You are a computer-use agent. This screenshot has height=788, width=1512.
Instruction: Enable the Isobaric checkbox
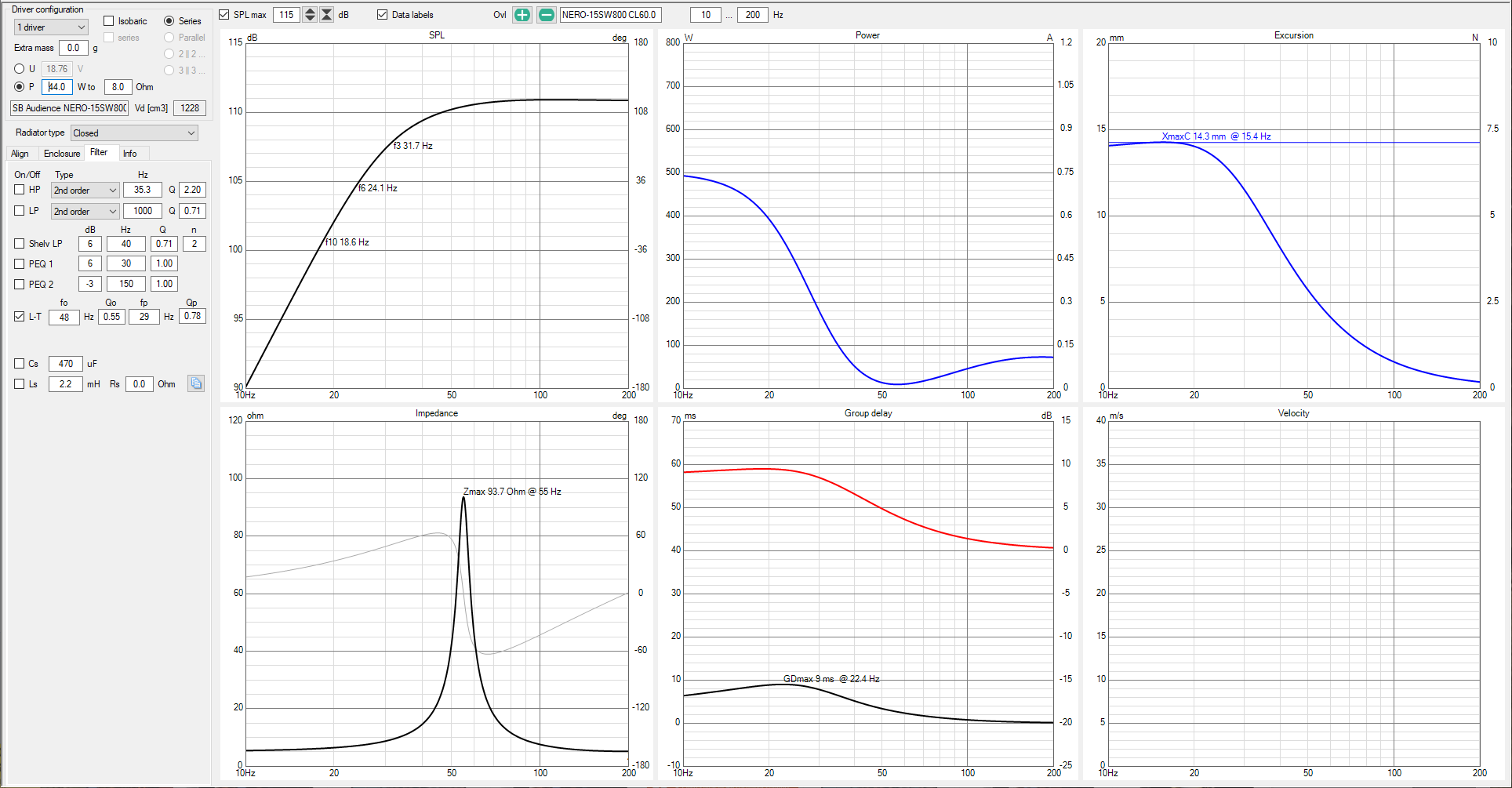(x=109, y=21)
